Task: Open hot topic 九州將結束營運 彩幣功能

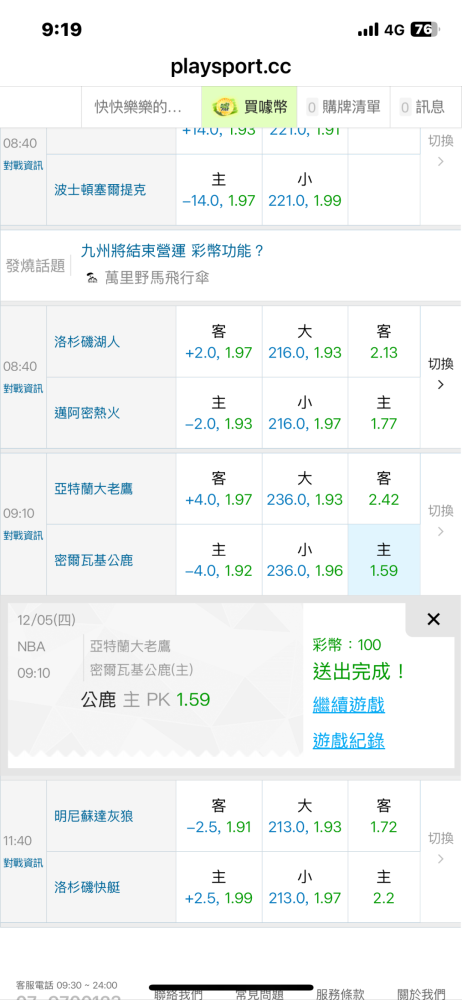Action: [x=172, y=251]
